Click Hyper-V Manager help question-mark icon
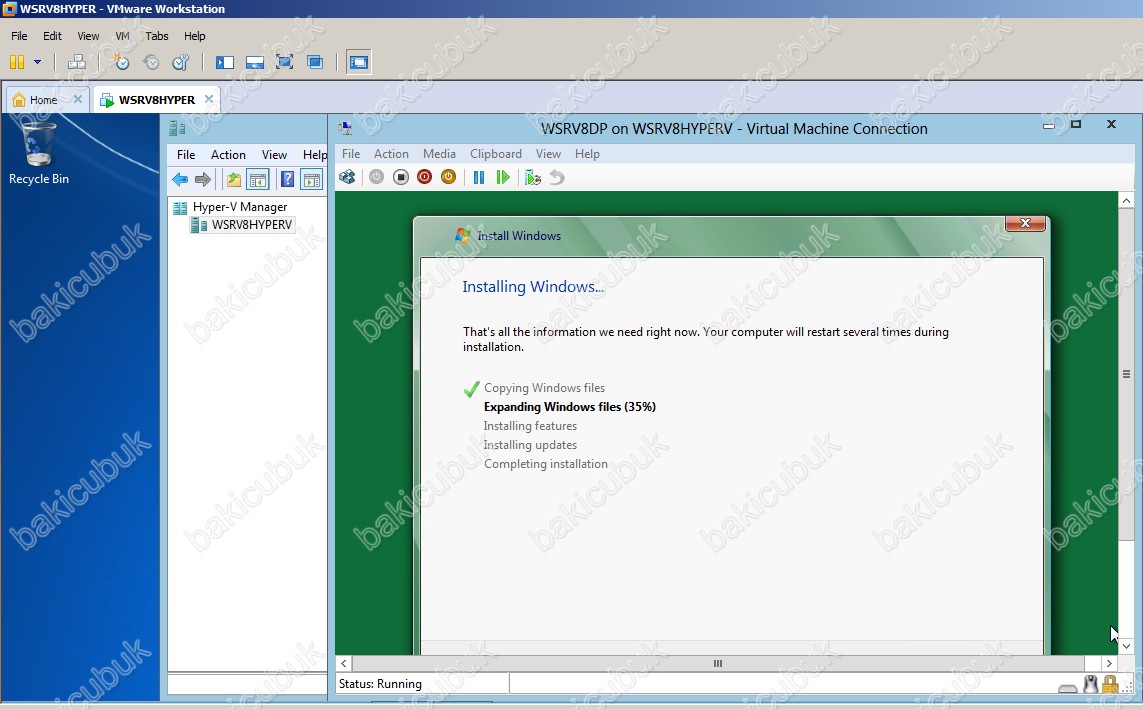Viewport: 1143px width, 709px height. 288,179
